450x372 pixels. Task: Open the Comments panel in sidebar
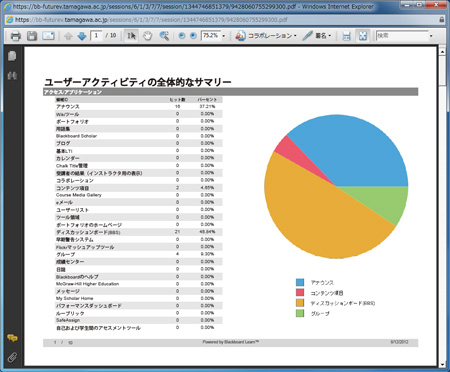12,338
